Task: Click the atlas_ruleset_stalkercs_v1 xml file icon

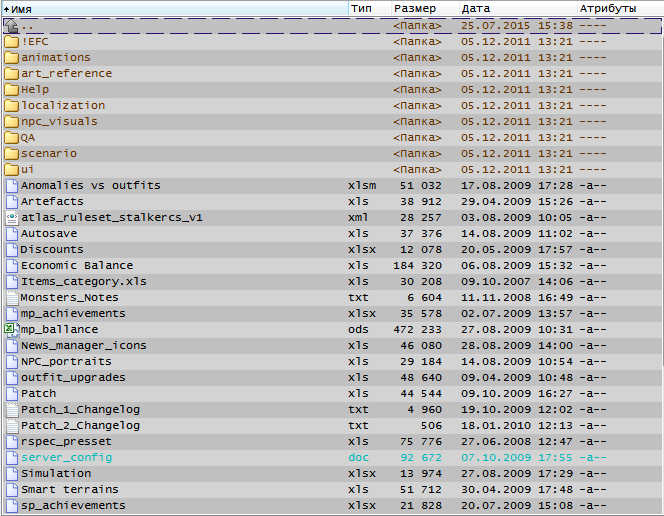Action: pos(12,218)
